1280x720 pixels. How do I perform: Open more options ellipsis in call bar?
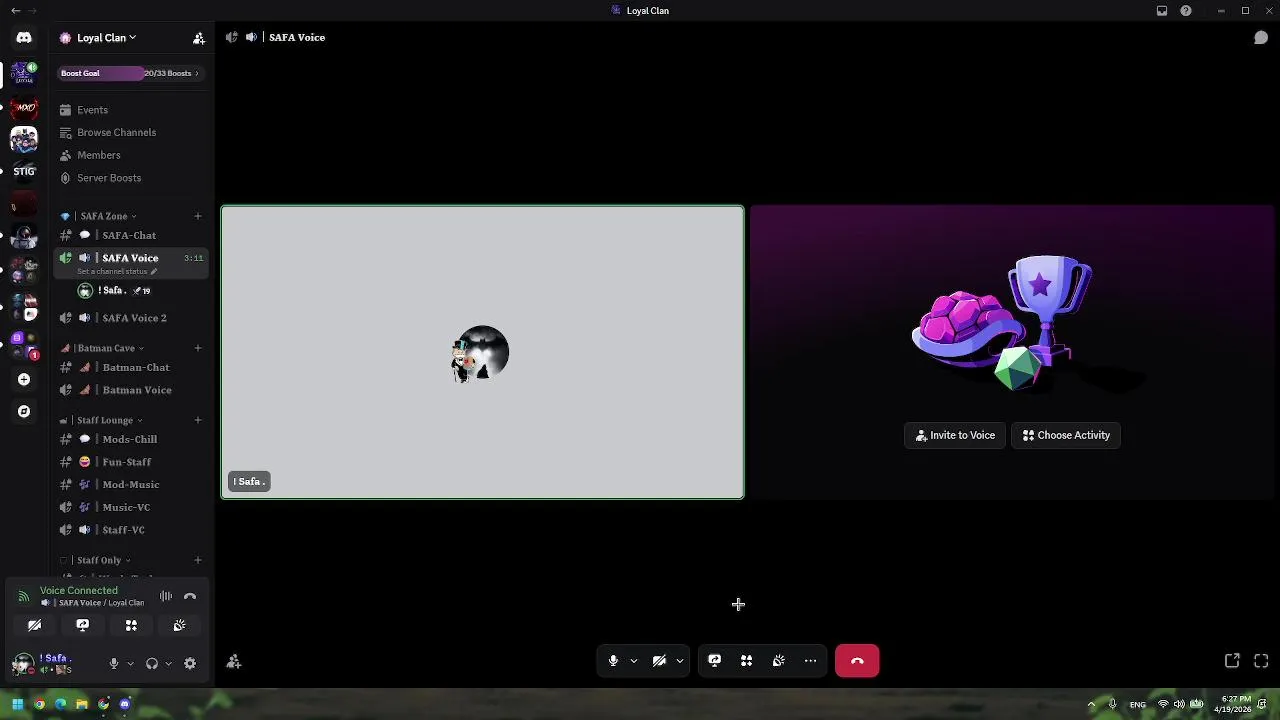pyautogui.click(x=811, y=661)
